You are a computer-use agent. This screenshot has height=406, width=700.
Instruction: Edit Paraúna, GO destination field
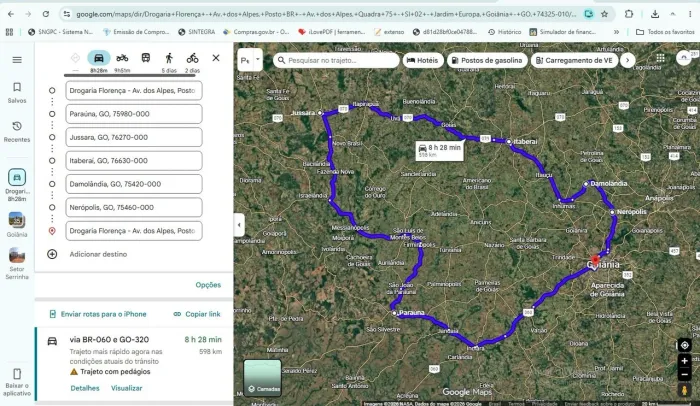click(133, 114)
